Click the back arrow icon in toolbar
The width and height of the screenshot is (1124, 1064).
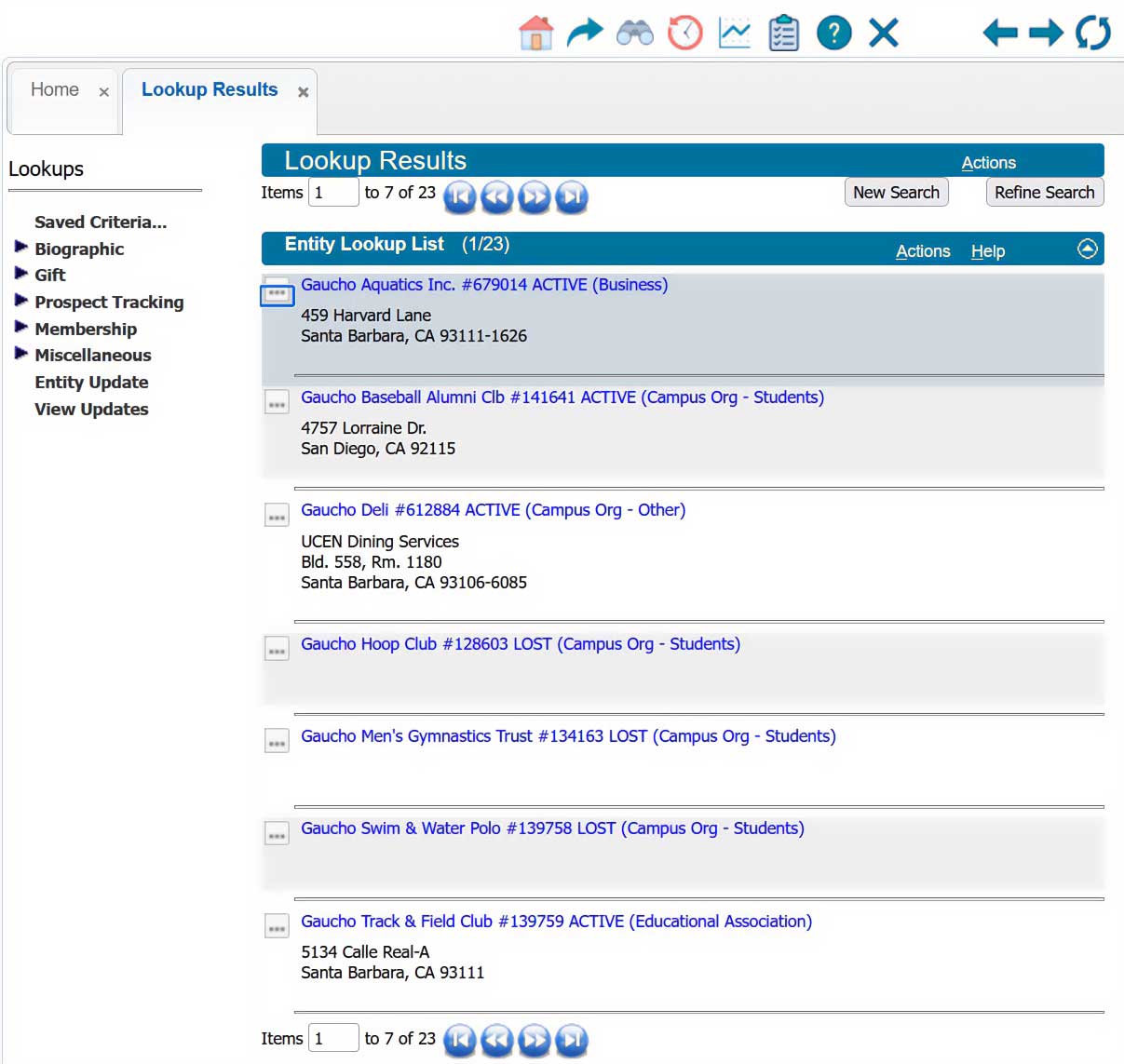click(1000, 34)
